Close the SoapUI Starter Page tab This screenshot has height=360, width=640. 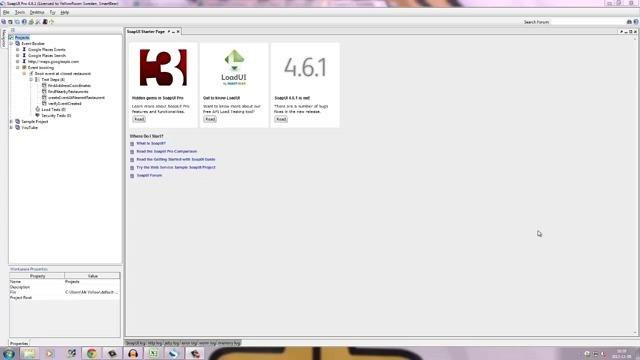point(178,31)
